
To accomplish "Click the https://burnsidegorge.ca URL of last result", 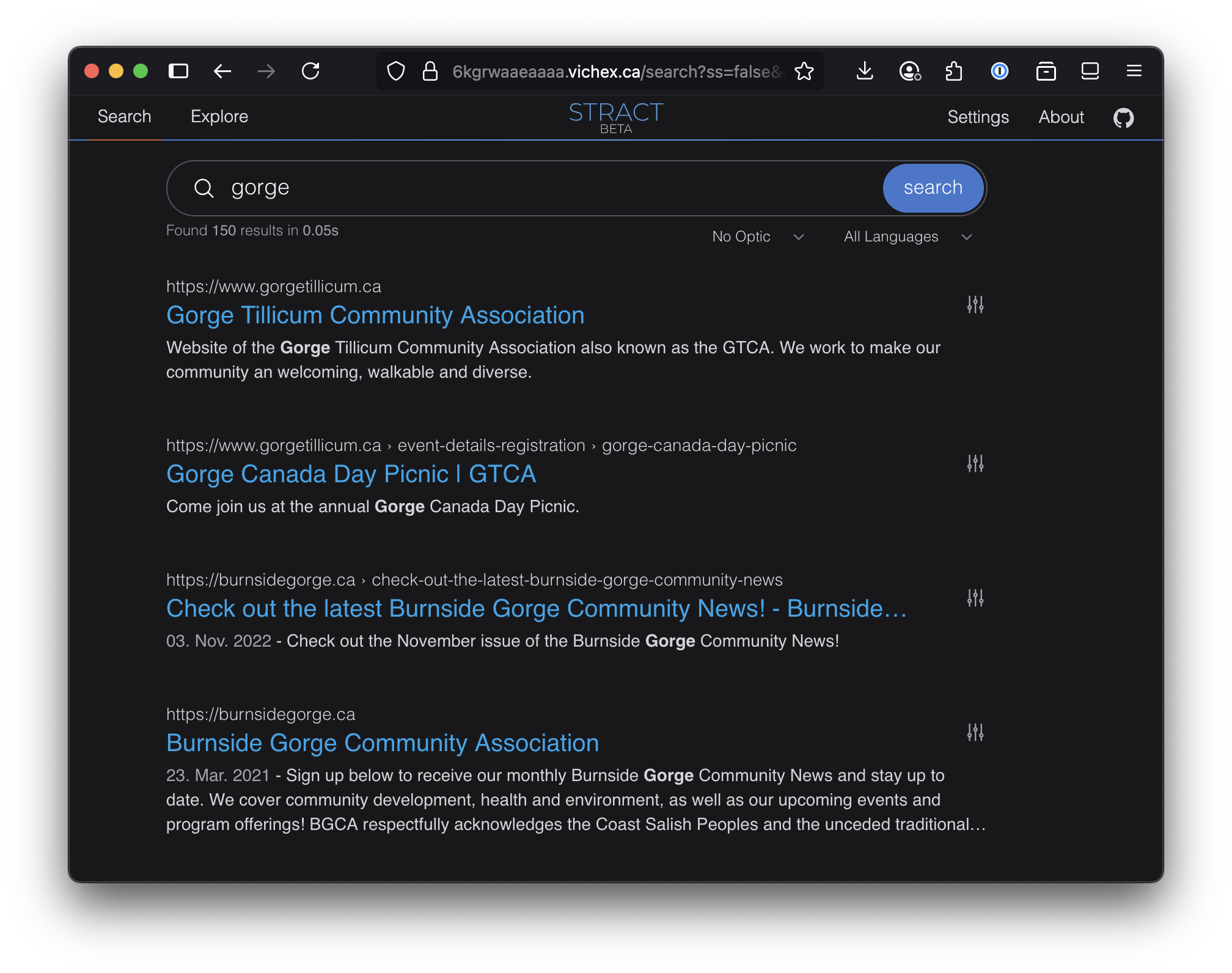I will (260, 714).
